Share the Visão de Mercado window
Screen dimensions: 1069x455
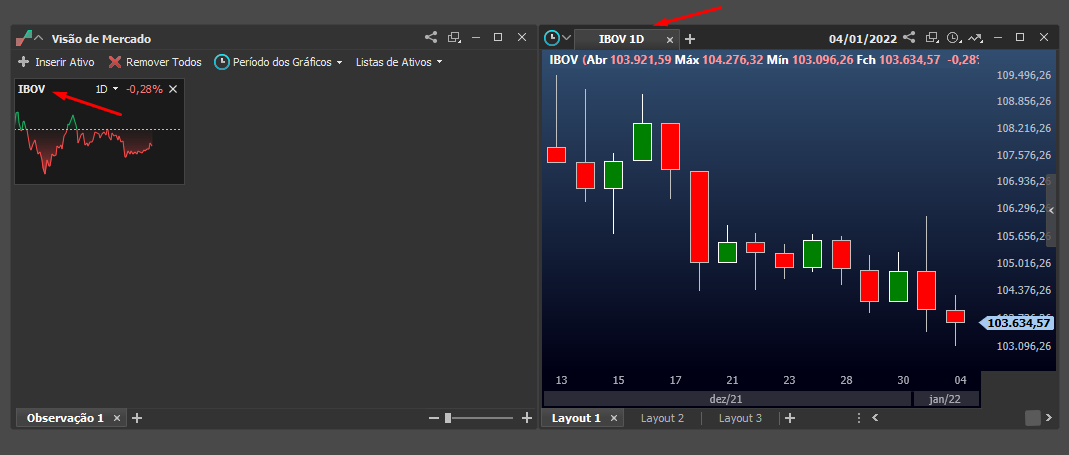tap(431, 38)
